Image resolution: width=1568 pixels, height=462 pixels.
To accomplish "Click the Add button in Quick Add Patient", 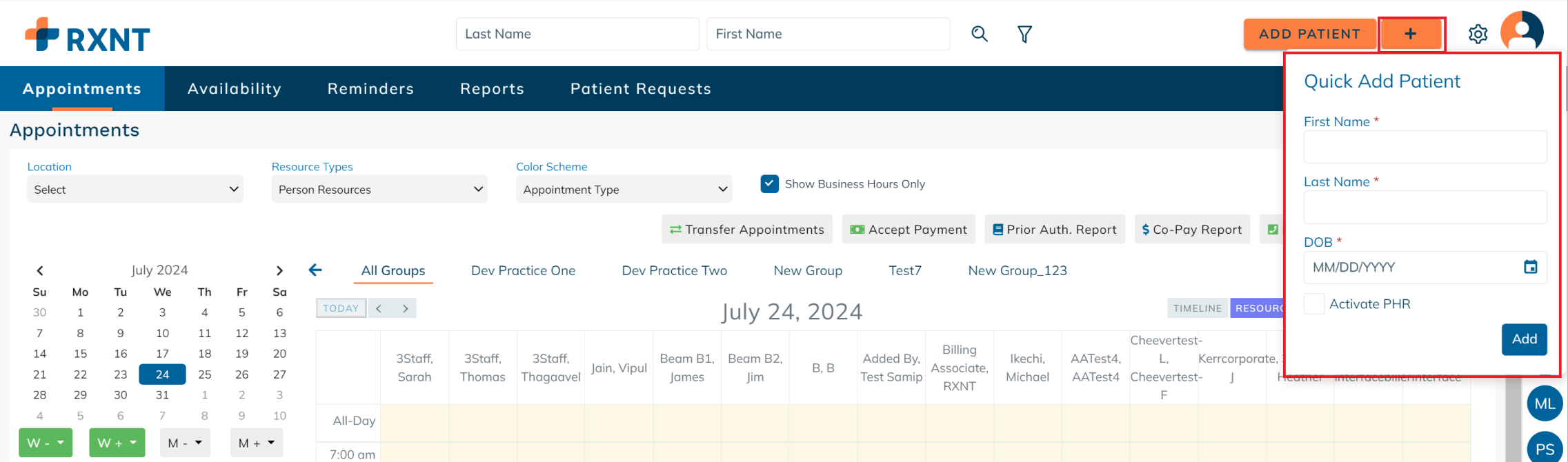I will [x=1524, y=339].
